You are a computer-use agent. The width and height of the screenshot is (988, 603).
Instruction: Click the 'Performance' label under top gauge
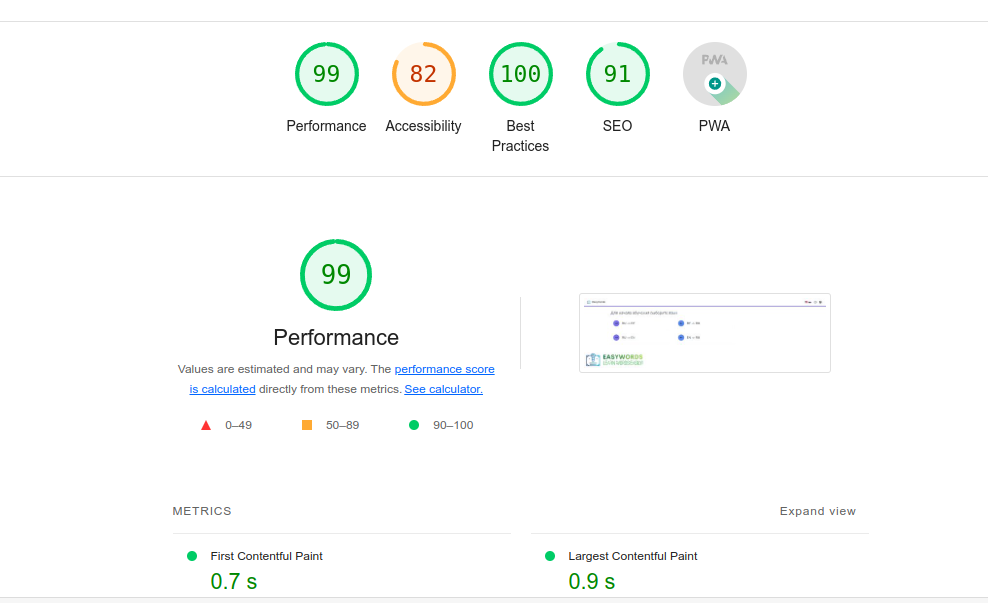326,126
